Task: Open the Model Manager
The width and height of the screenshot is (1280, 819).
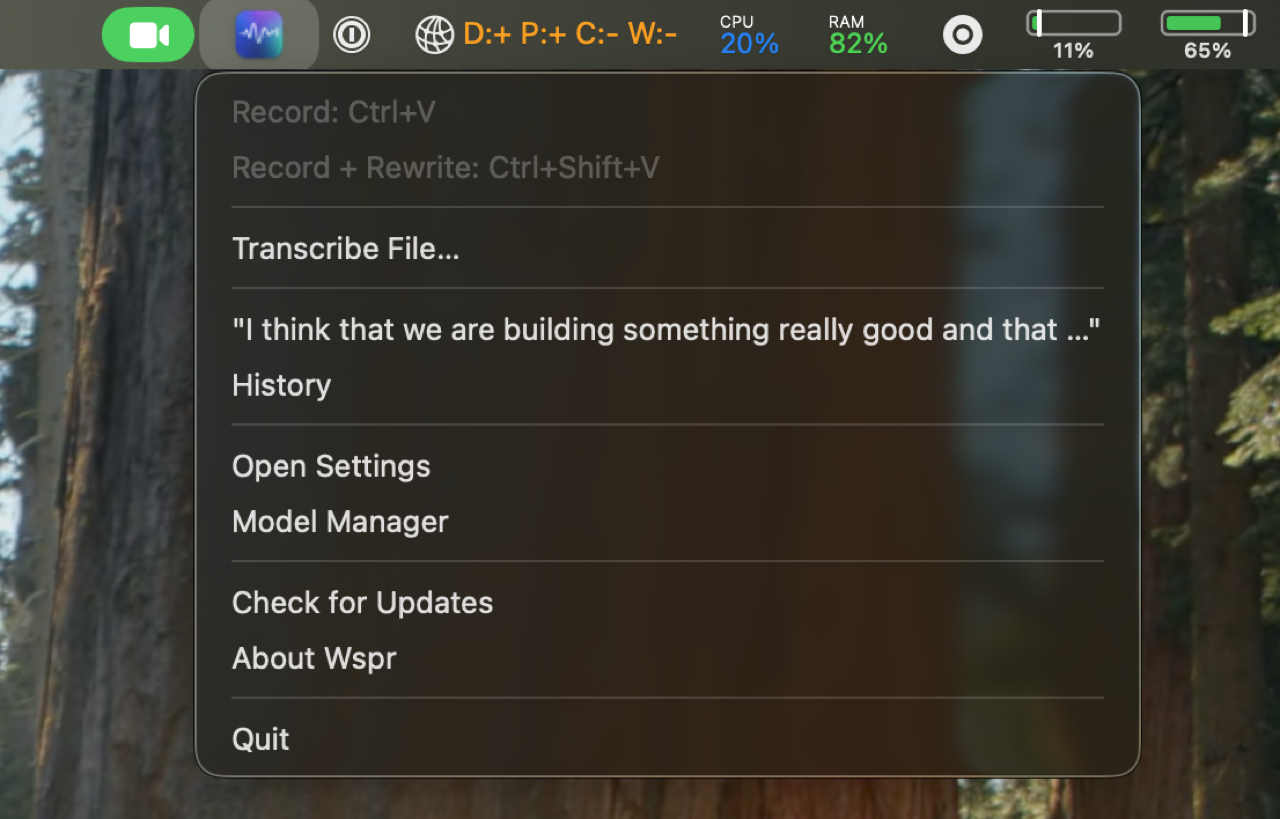Action: click(x=340, y=521)
